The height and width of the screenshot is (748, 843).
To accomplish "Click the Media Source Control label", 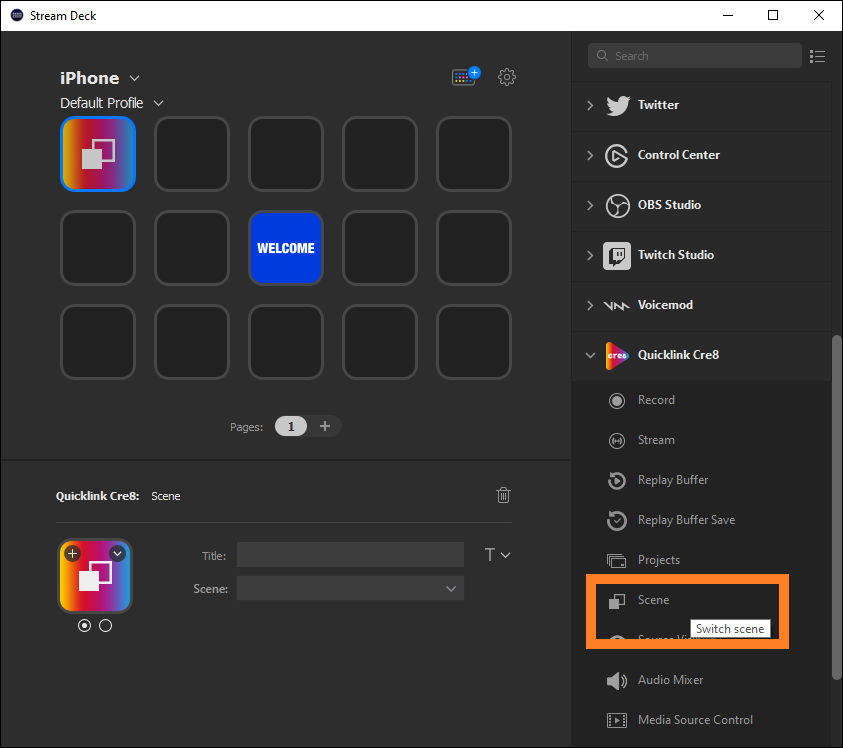I will (695, 719).
